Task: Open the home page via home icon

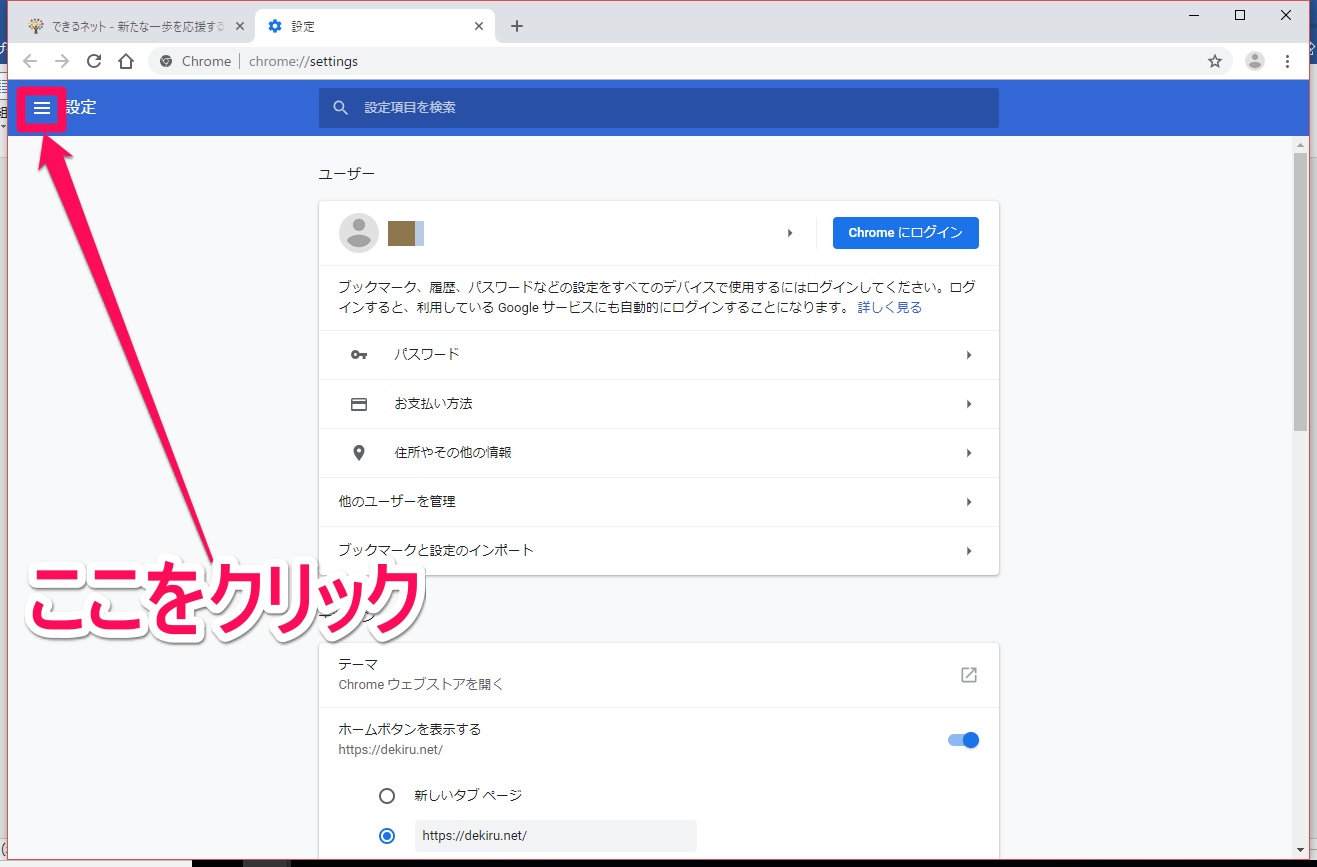Action: pos(126,61)
